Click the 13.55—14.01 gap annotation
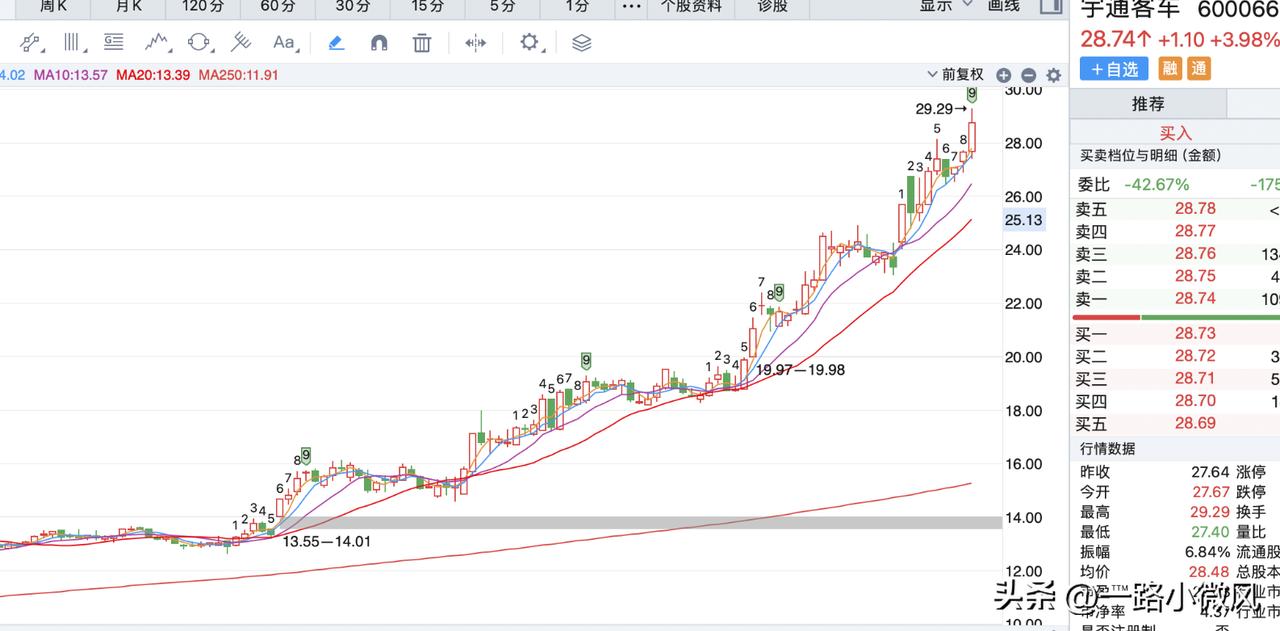Image resolution: width=1280 pixels, height=631 pixels. pos(327,541)
